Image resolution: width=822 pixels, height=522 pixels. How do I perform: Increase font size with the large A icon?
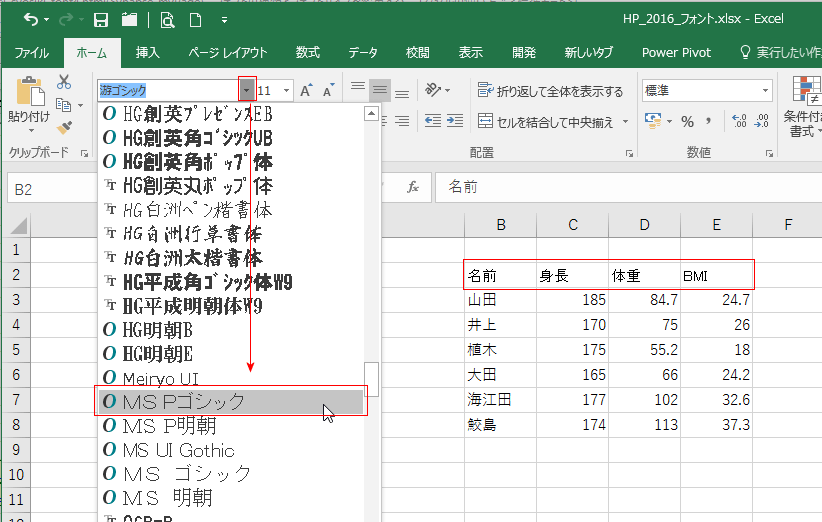point(307,91)
